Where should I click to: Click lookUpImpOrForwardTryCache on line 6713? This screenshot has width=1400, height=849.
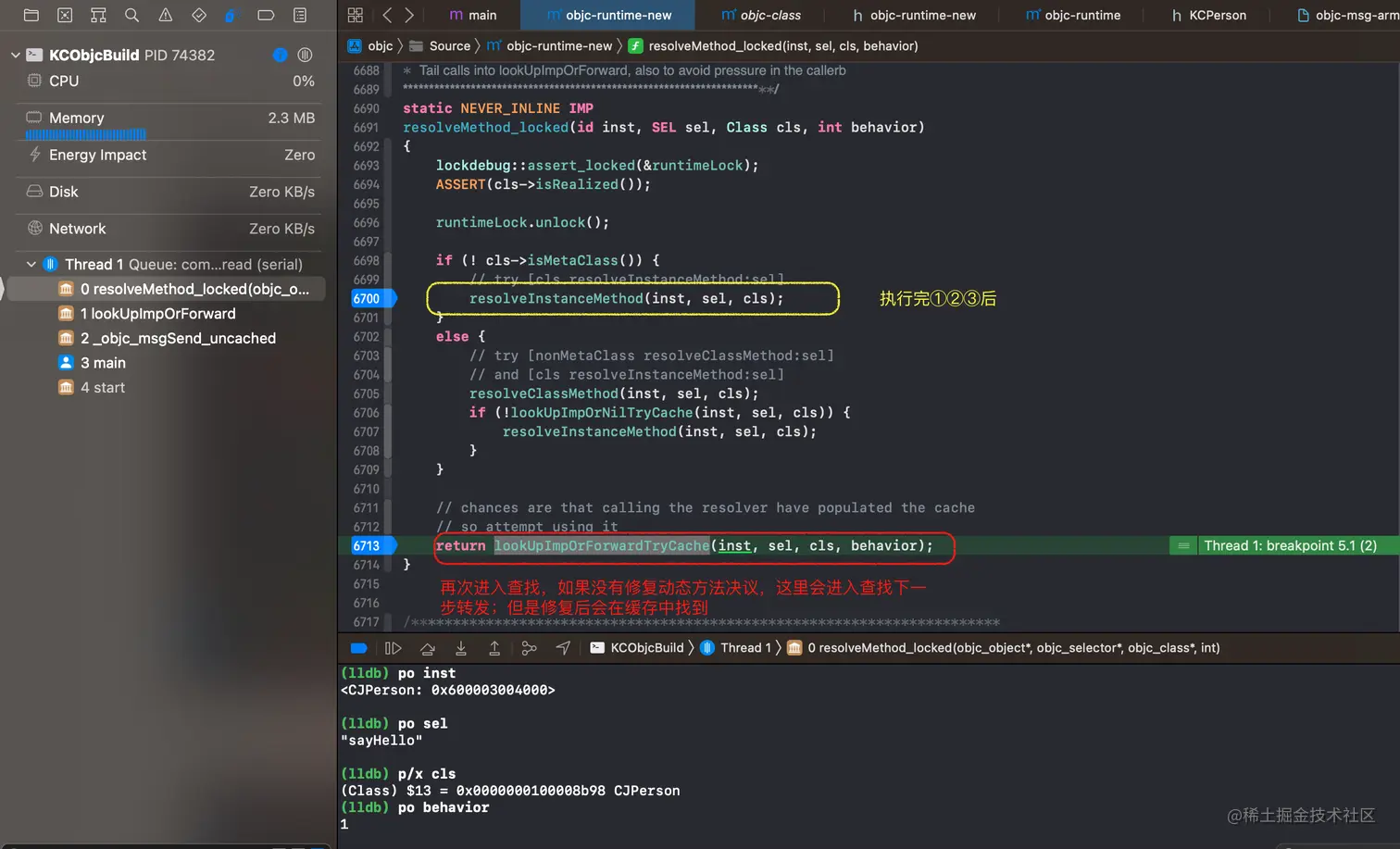click(x=602, y=545)
